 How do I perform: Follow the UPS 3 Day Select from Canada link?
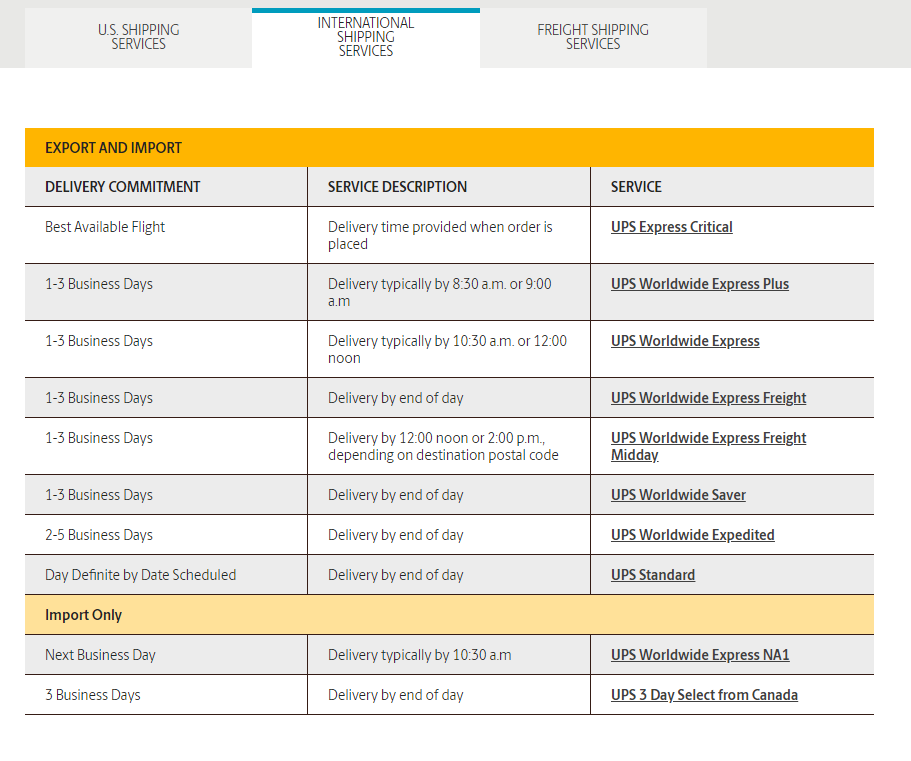pyautogui.click(x=704, y=695)
